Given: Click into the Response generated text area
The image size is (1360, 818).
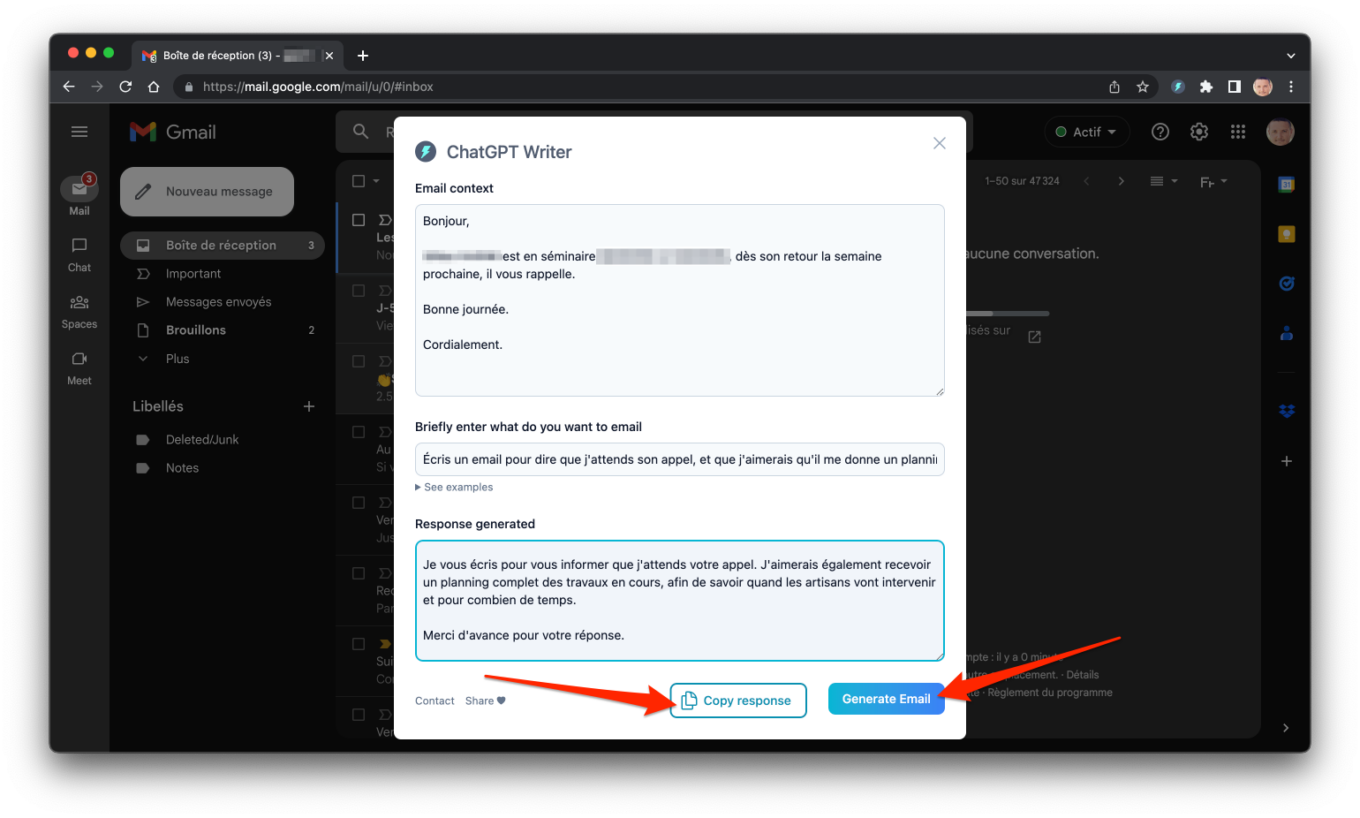Looking at the screenshot, I should pyautogui.click(x=680, y=601).
